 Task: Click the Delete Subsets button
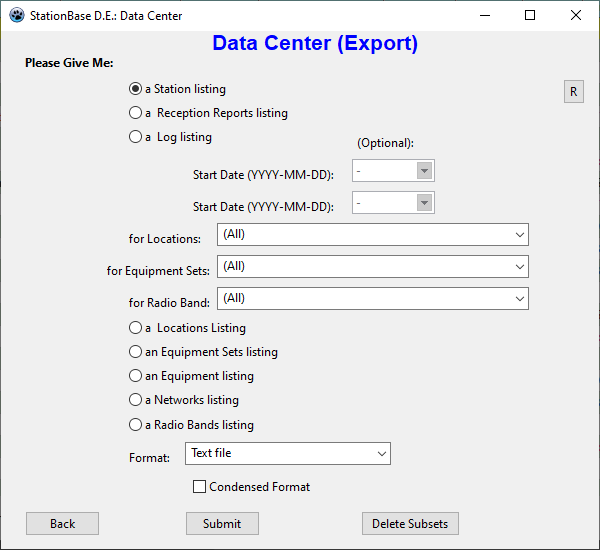click(x=410, y=523)
